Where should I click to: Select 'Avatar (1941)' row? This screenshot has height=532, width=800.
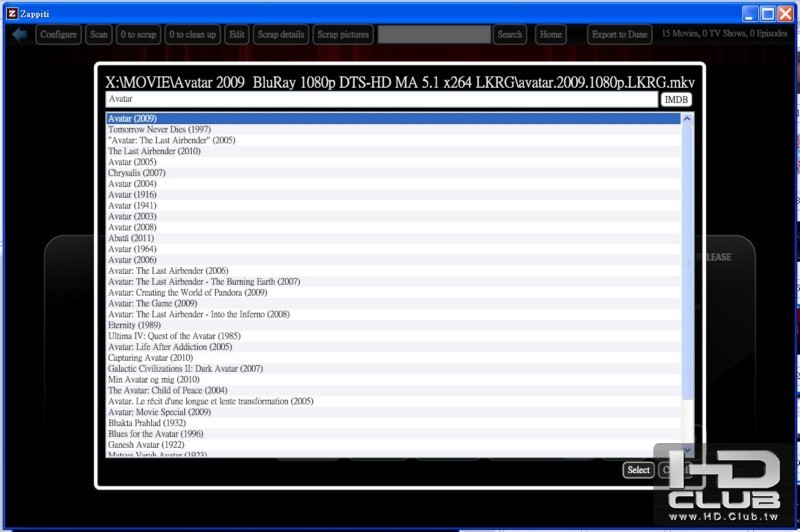point(393,206)
